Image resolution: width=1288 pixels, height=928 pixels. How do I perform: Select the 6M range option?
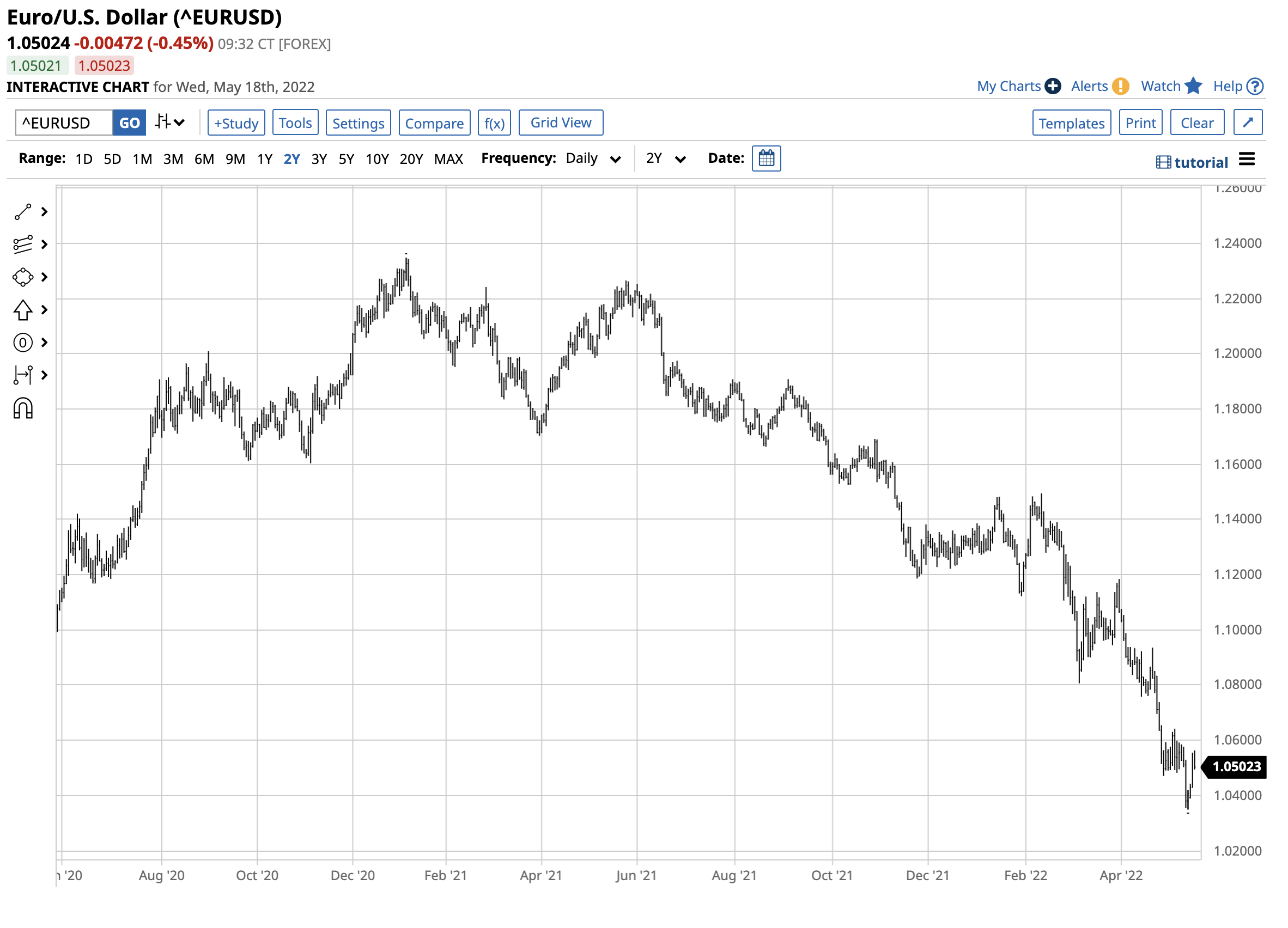[204, 159]
